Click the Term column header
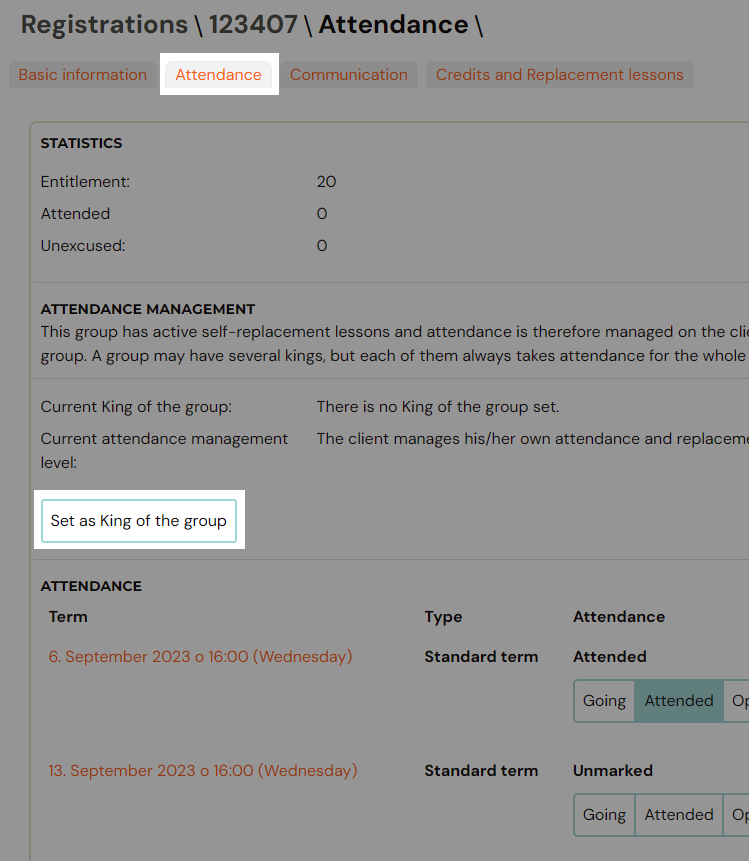This screenshot has width=749, height=861. tap(68, 617)
